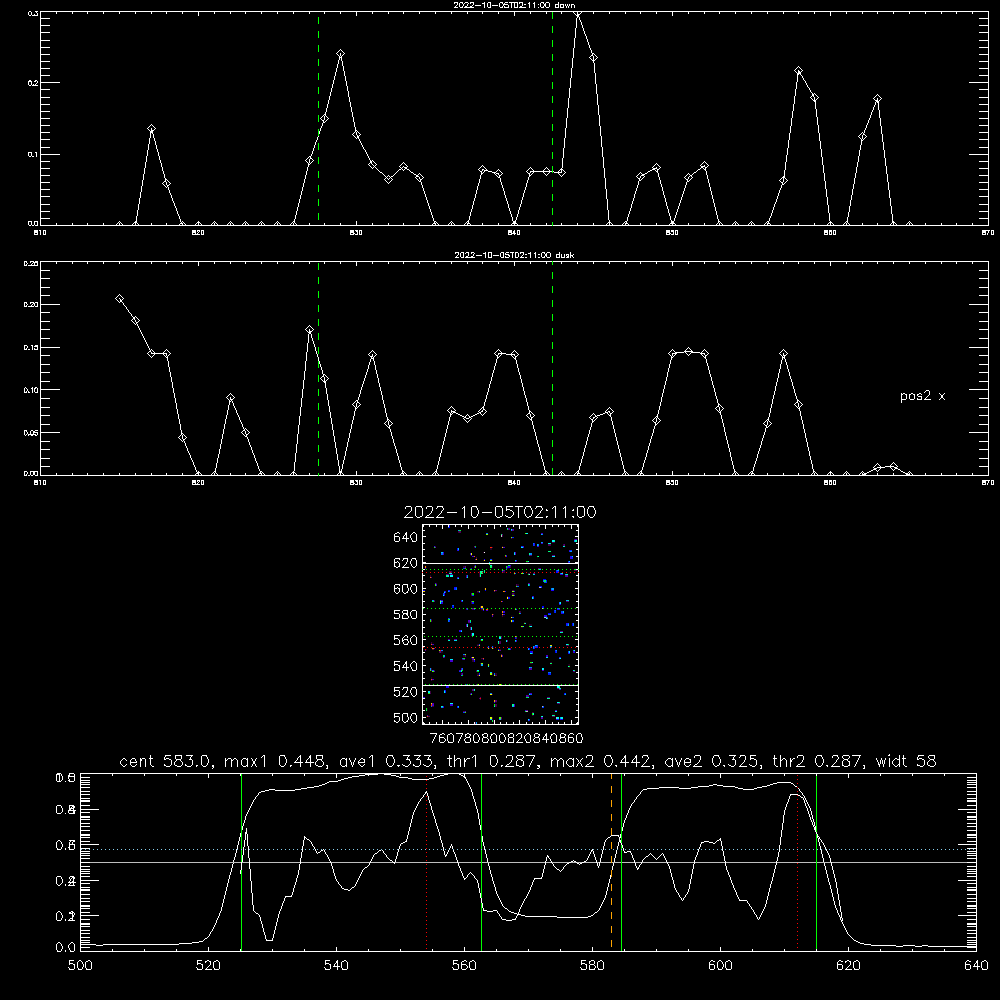Click the first diamond marker at 815 in dusk plot

pyautogui.click(x=119, y=298)
